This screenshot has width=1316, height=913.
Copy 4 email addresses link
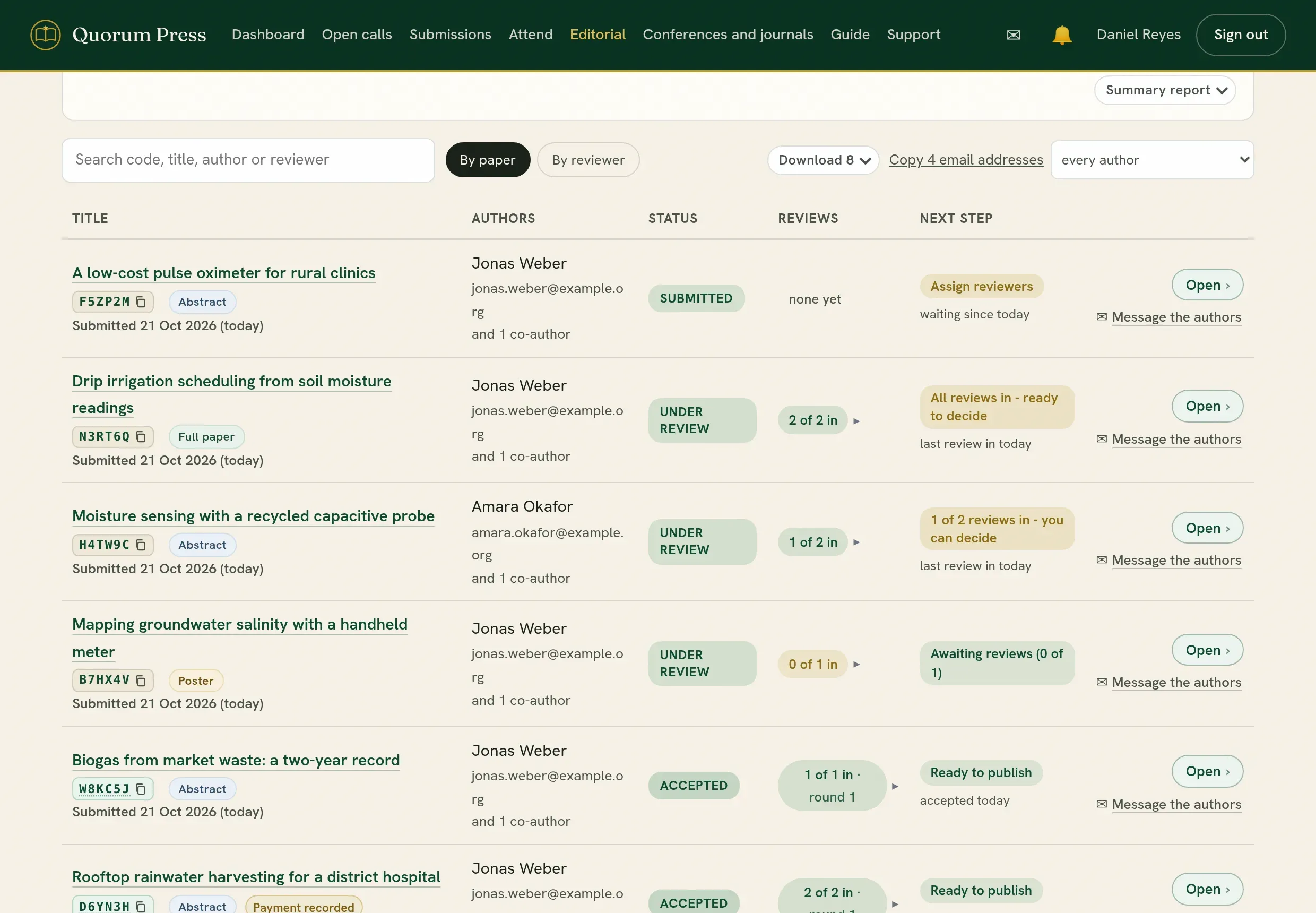(966, 160)
